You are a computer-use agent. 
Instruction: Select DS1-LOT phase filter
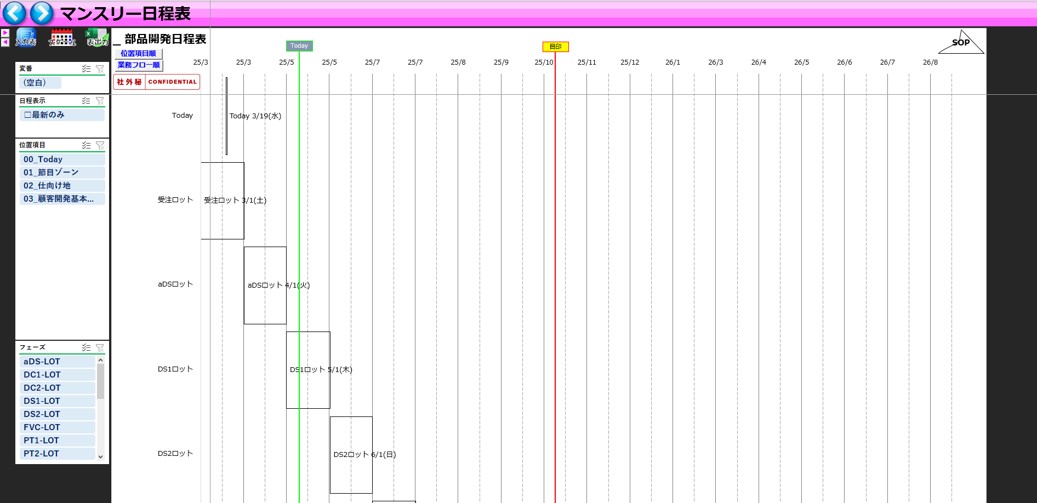point(58,401)
